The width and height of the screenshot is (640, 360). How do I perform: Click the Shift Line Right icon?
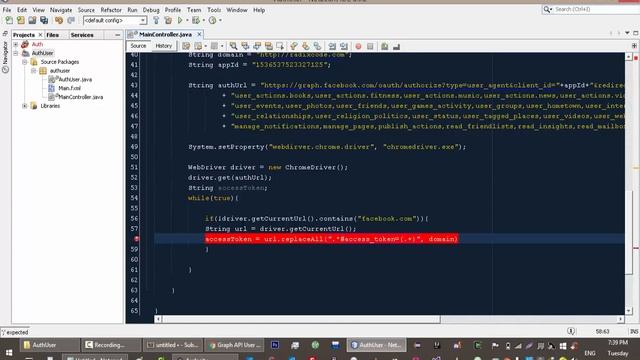point(344,46)
